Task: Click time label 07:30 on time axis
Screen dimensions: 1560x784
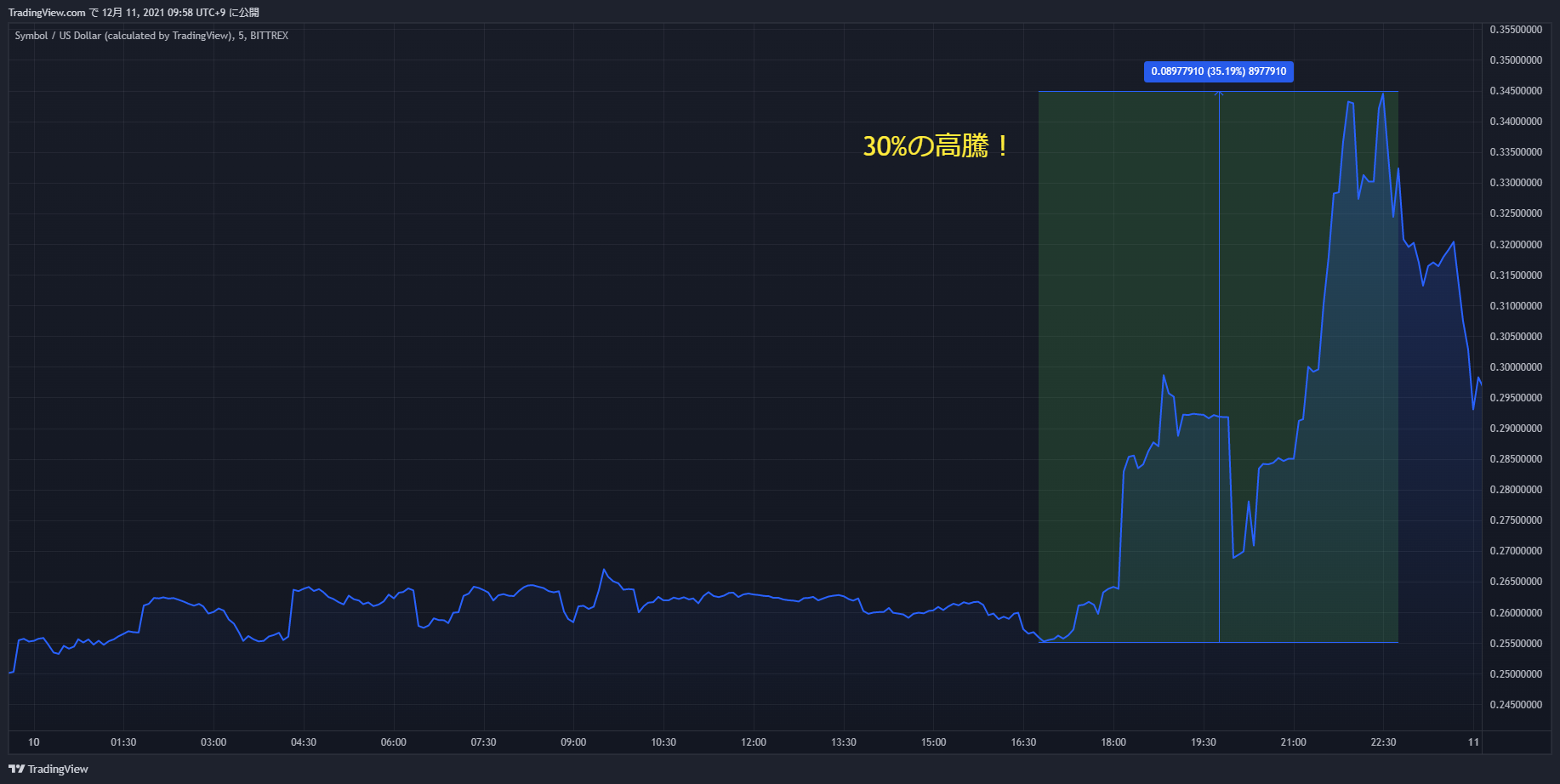Action: click(484, 742)
